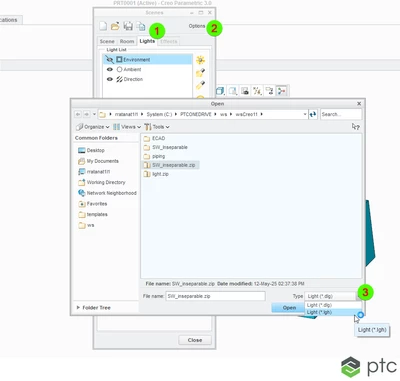Click rratanat1/1 in the breadcrumb path
Image resolution: width=400 pixels, height=381 pixels.
pos(126,114)
